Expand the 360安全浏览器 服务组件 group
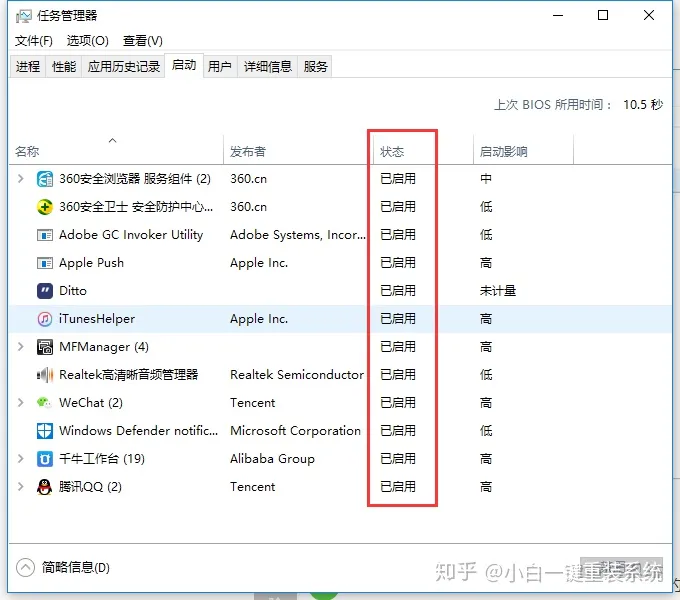 (21, 179)
